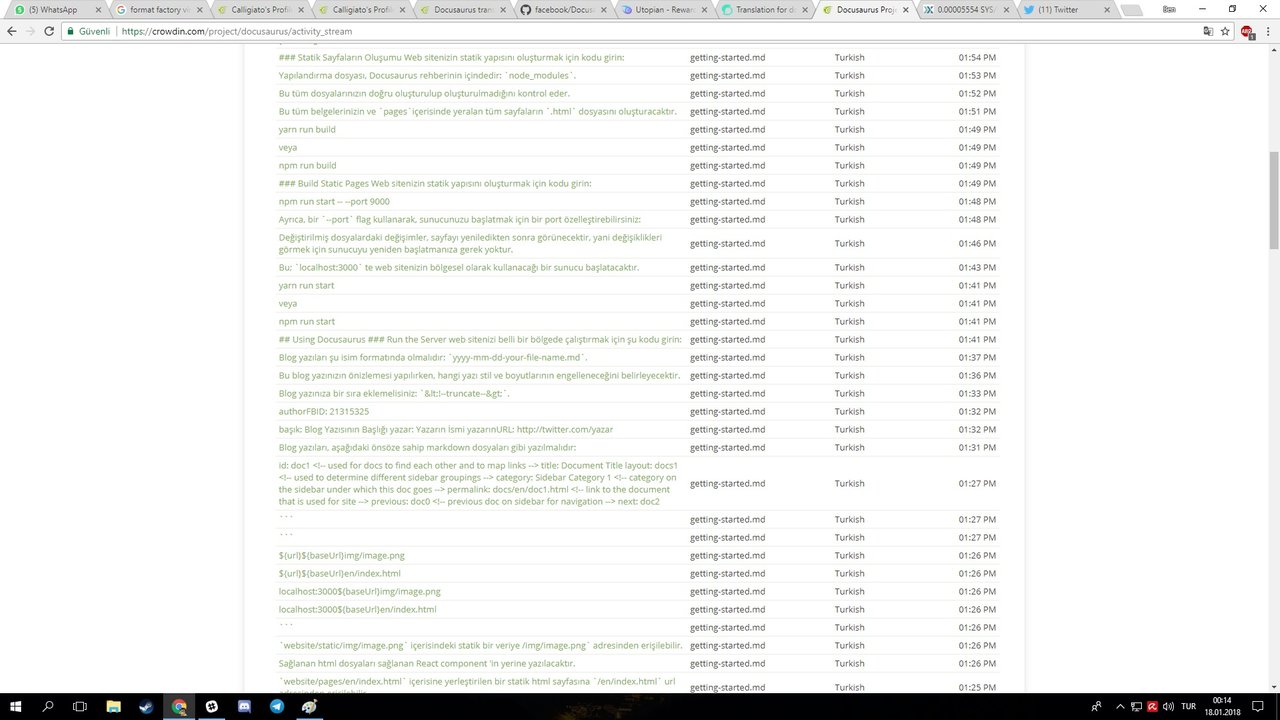Screen dimensions: 1280x720
Task: Open the 'npm run build' translation entry
Action: [307, 165]
